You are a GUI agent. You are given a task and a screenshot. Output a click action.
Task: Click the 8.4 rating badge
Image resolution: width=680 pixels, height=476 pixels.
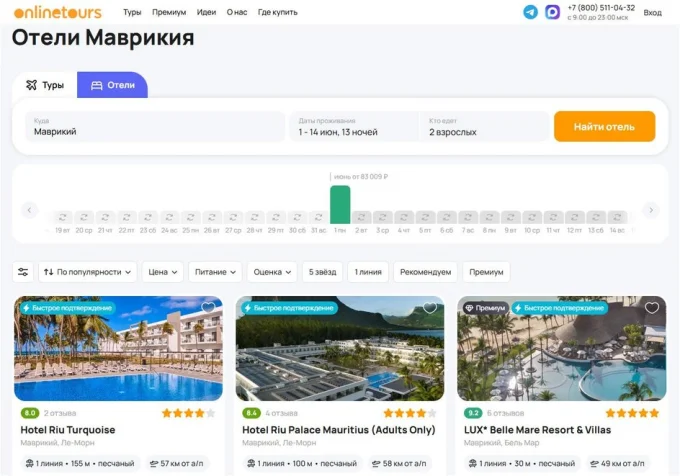coord(252,413)
